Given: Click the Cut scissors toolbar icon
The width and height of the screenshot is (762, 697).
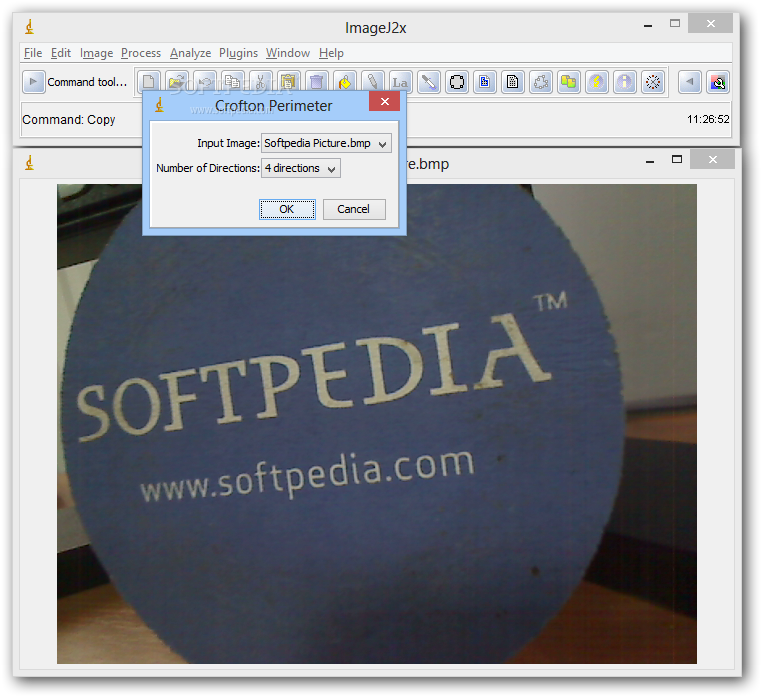Looking at the screenshot, I should (x=260, y=82).
